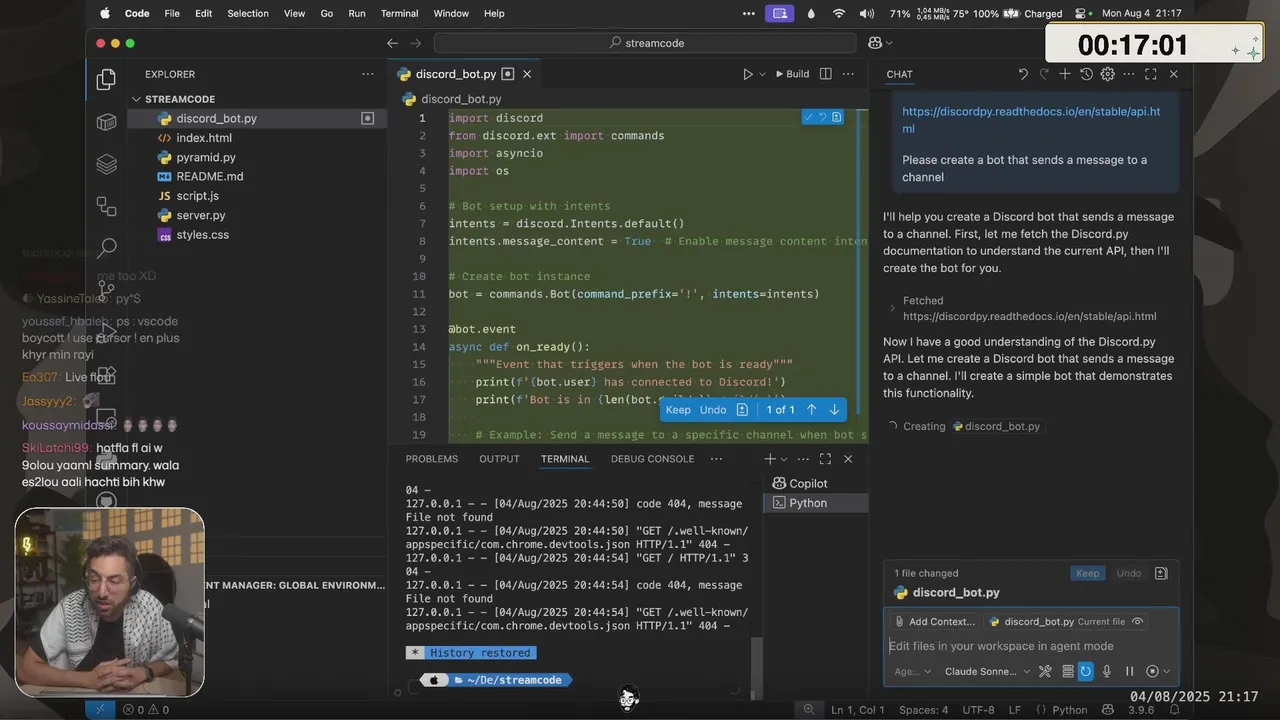Start a new chat with plus icon
Image resolution: width=1280 pixels, height=720 pixels.
[1065, 74]
